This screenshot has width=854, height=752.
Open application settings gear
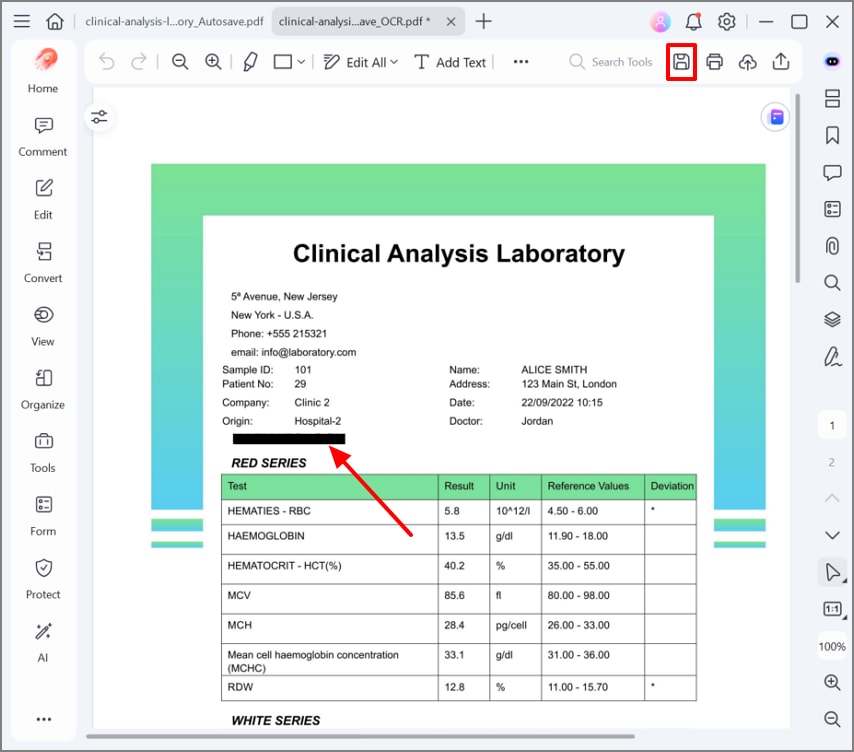(x=727, y=22)
